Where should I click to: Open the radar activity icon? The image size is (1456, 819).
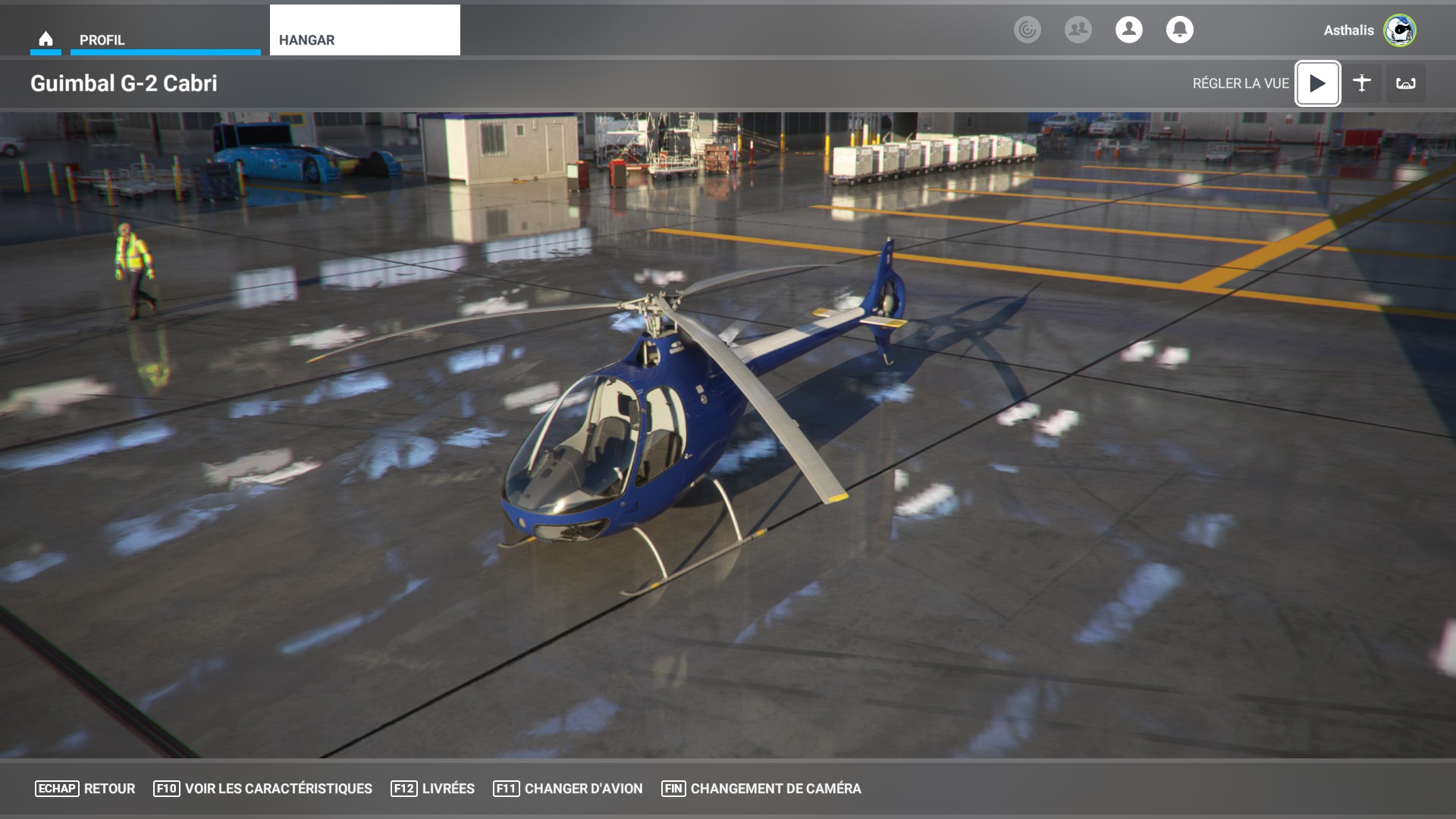[x=1027, y=30]
